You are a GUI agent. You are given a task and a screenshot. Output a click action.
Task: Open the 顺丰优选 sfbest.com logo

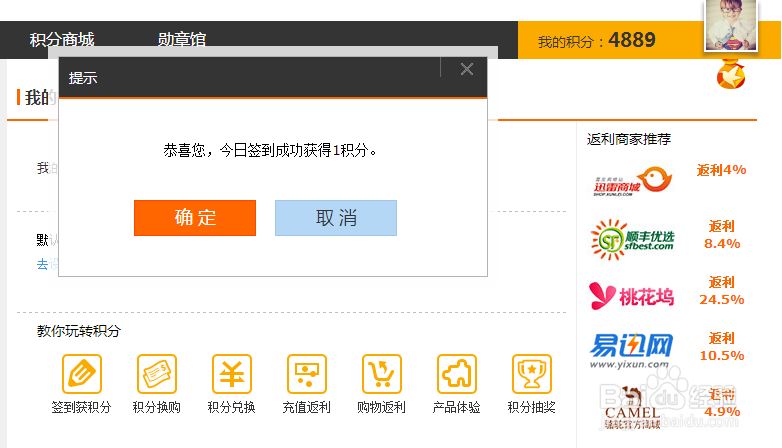click(x=632, y=240)
